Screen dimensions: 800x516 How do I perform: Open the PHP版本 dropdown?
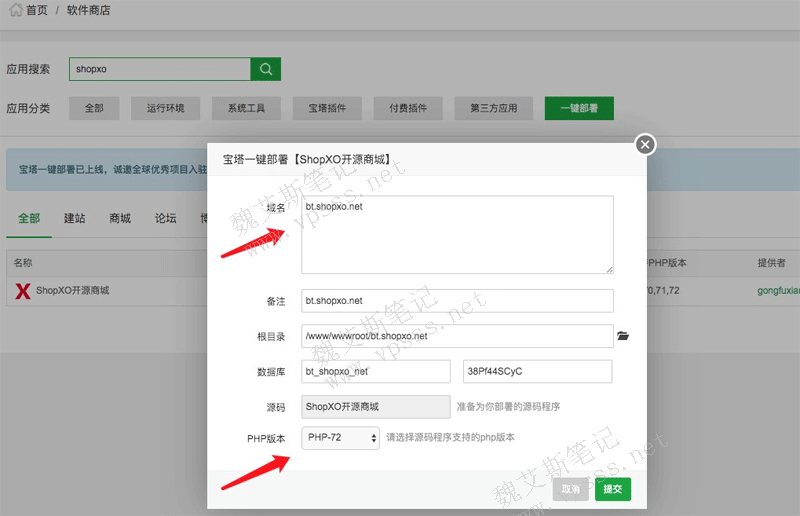(341, 438)
